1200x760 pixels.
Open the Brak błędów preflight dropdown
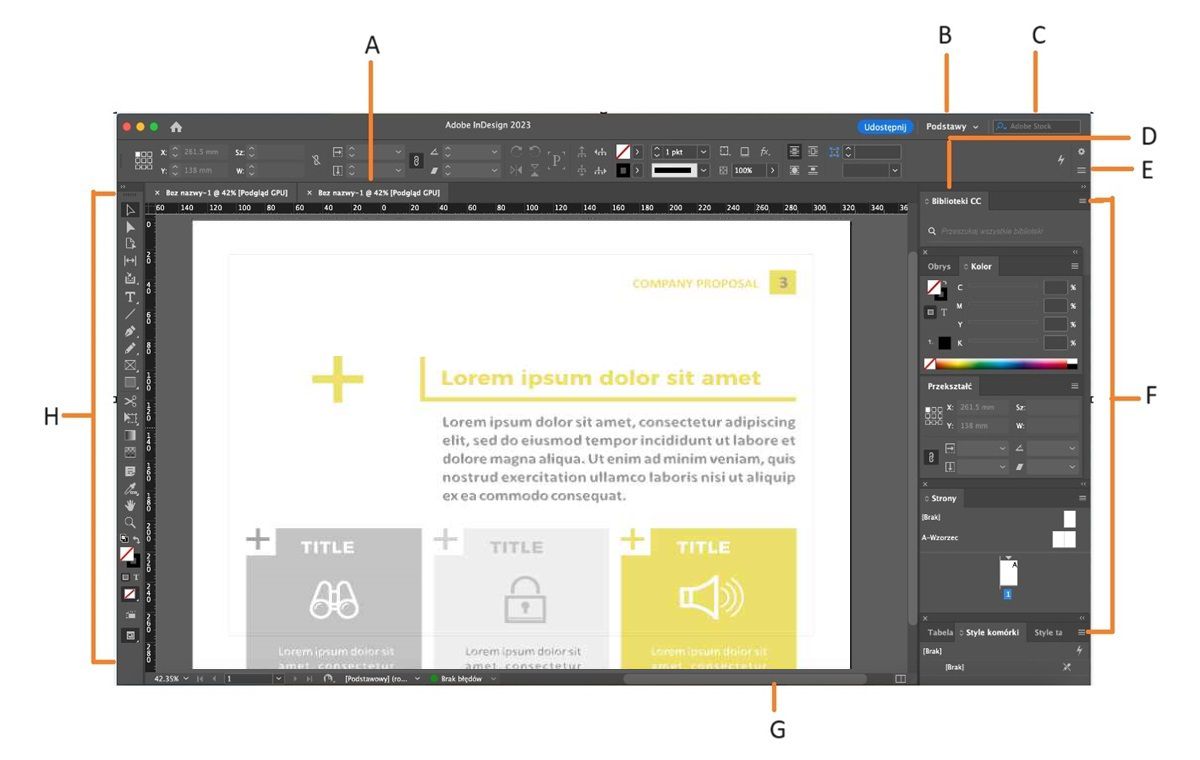point(493,678)
